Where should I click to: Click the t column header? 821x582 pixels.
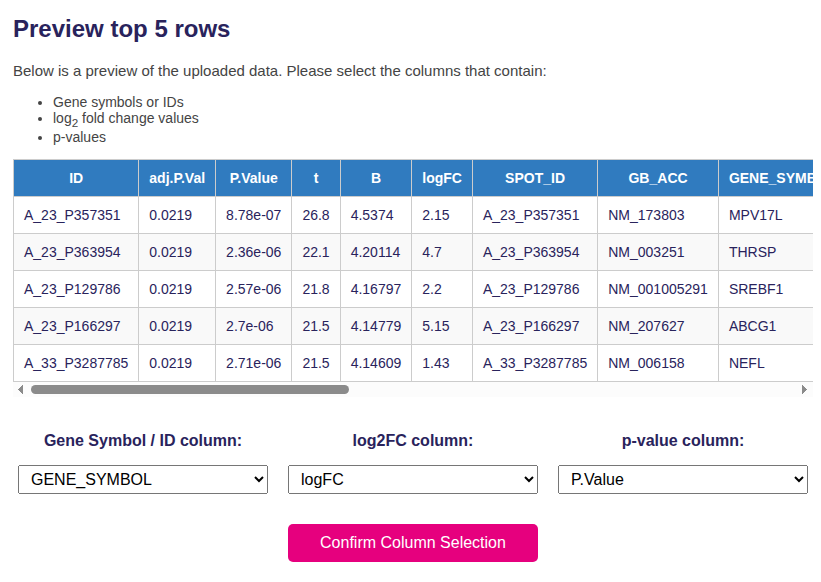pos(316,178)
